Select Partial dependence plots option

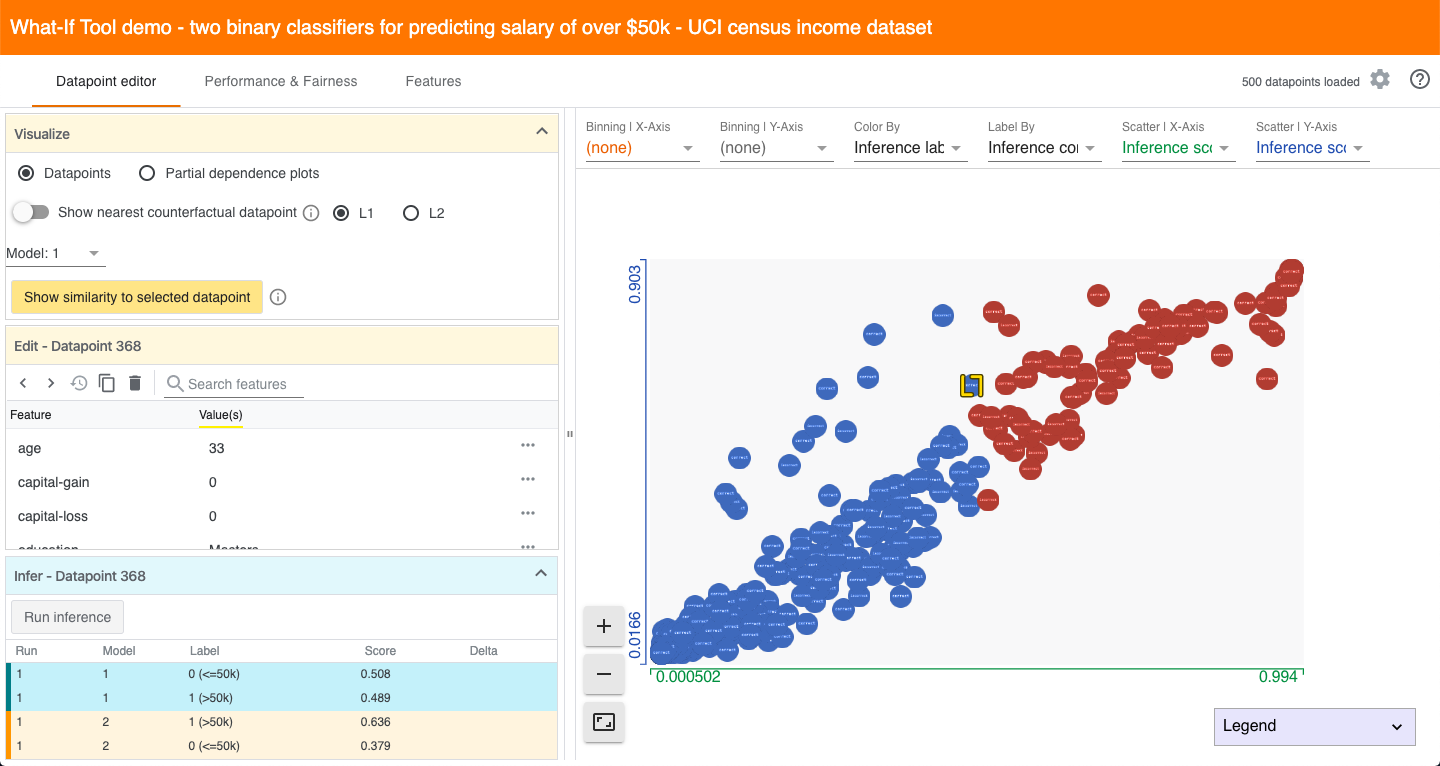(147, 173)
